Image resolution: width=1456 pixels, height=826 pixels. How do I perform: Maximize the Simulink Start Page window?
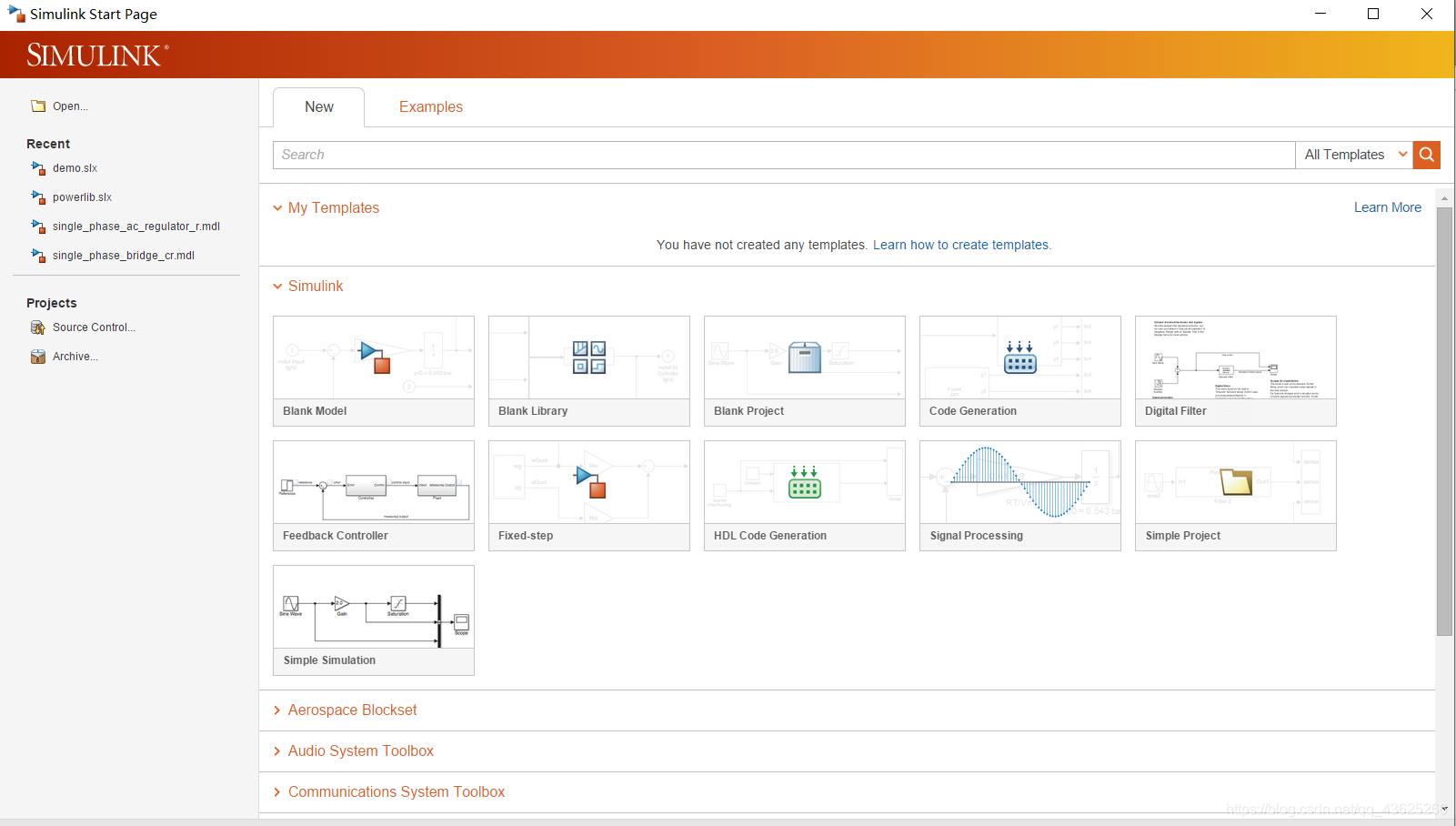(x=1373, y=14)
